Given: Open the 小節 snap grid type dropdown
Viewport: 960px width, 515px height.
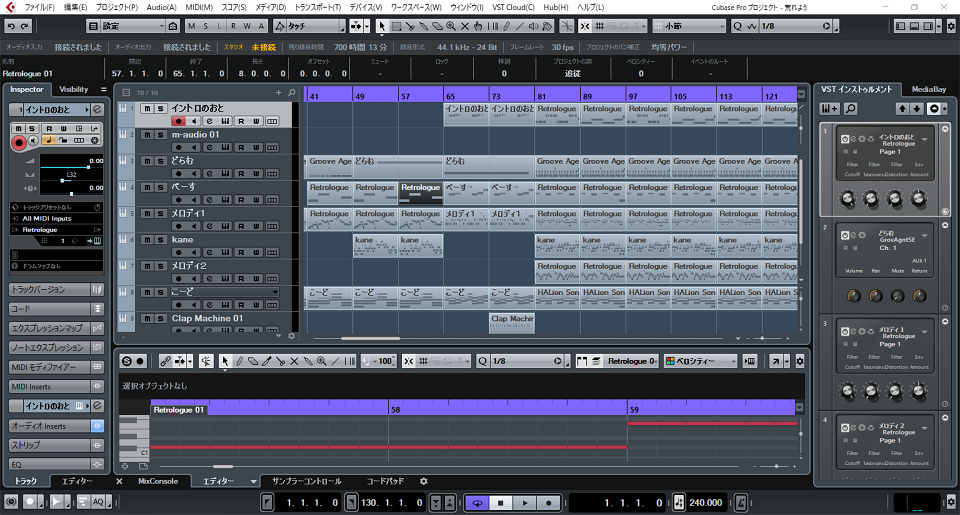Looking at the screenshot, I should (x=689, y=26).
